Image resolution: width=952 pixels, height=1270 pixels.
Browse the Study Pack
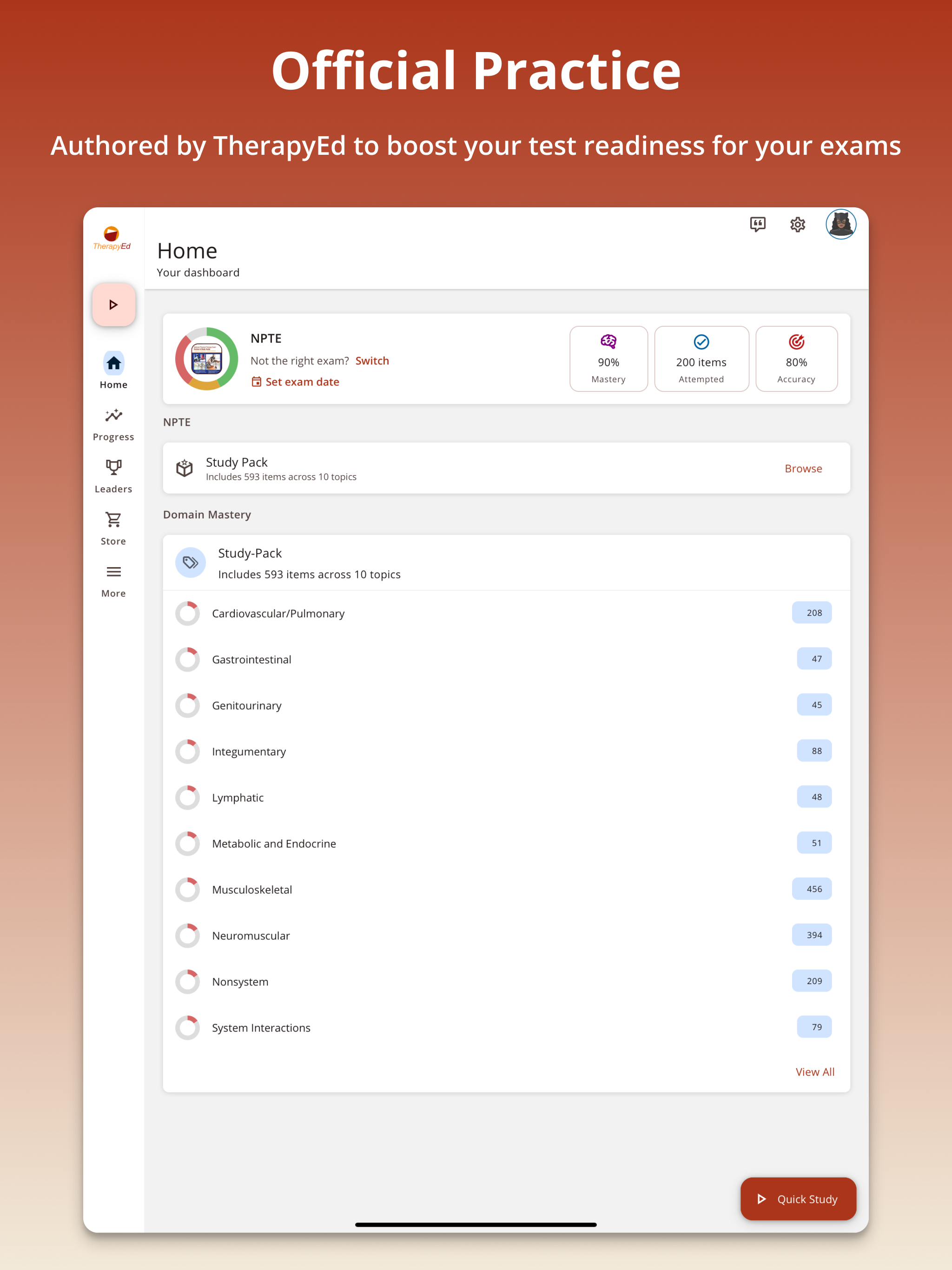coord(803,469)
